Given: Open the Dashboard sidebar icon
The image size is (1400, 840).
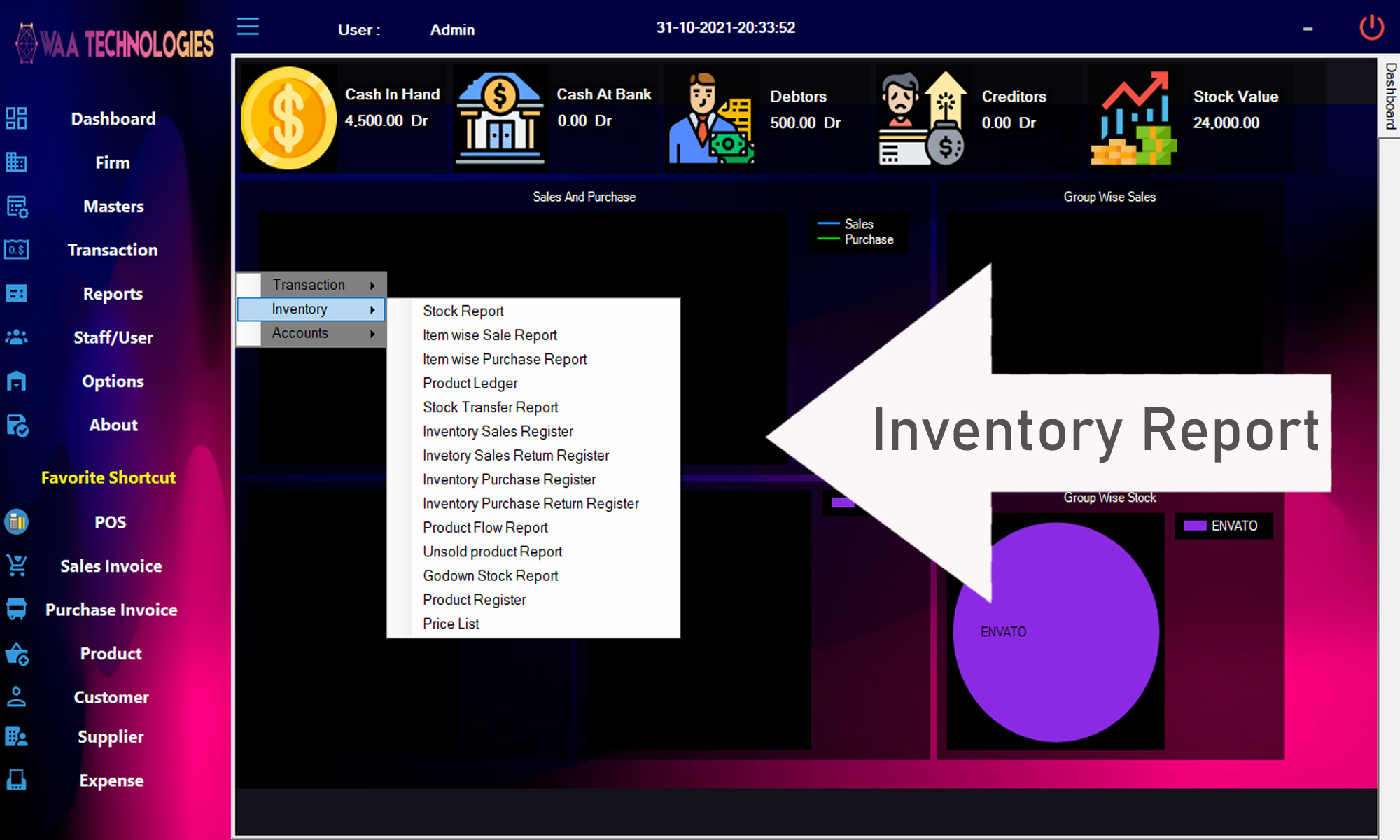Looking at the screenshot, I should pos(16,118).
